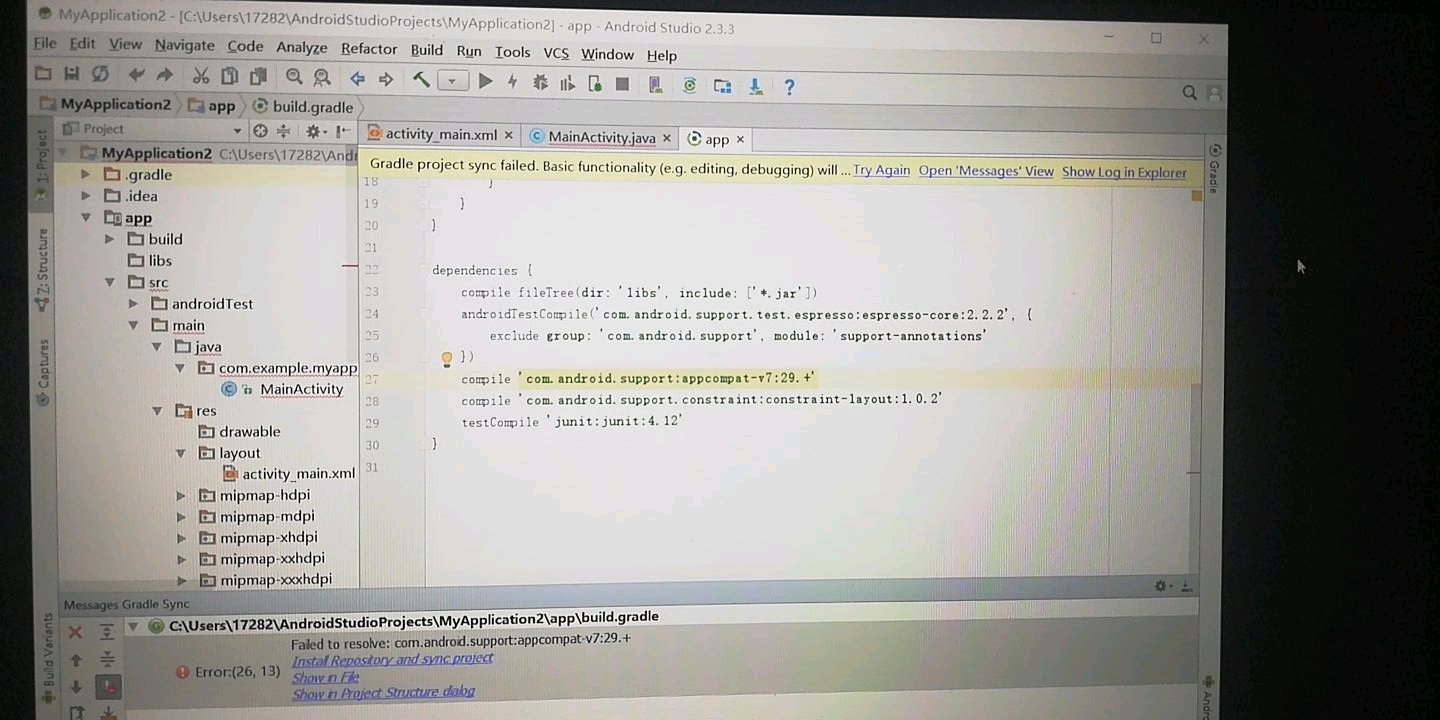Click the AVD Manager phone icon

point(655,85)
